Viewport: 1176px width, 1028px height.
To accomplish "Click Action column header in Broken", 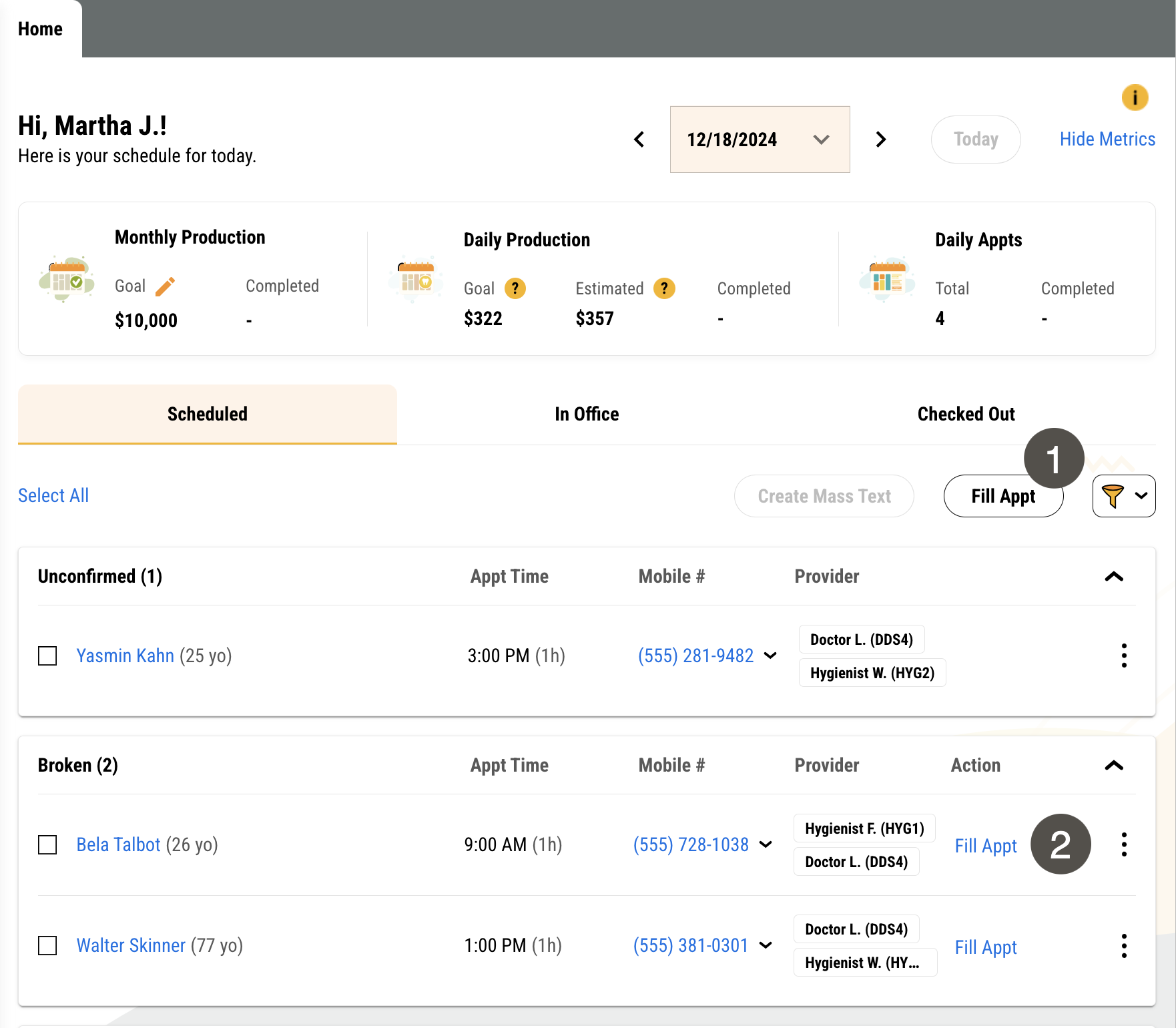I will point(975,765).
